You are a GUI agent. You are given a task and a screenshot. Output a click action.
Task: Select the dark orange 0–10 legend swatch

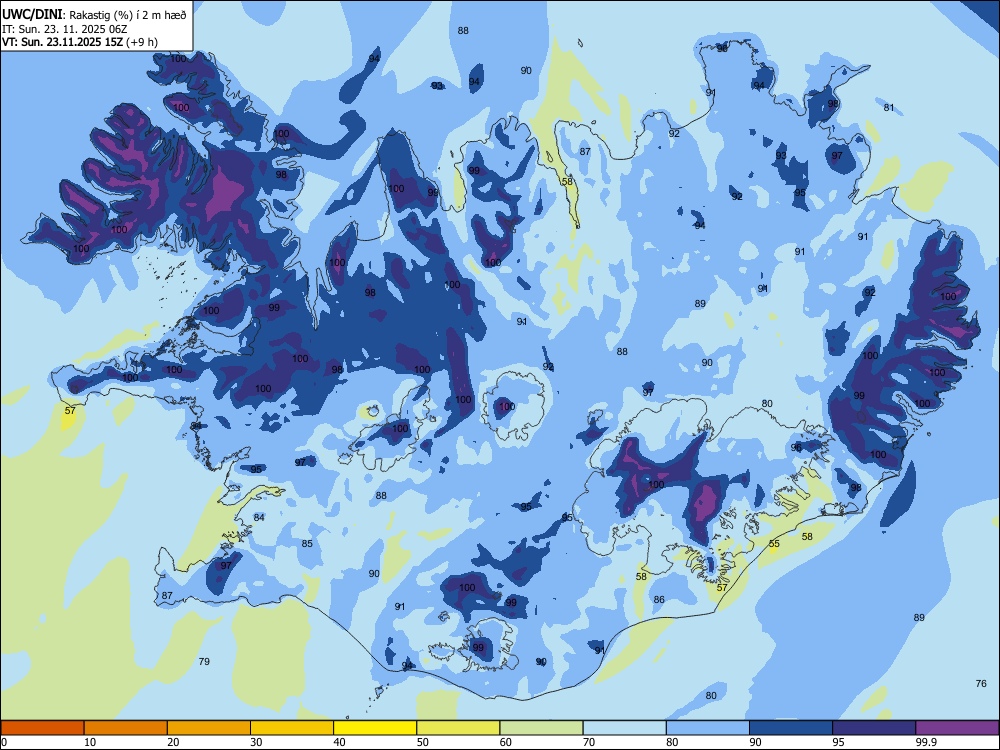[42, 728]
